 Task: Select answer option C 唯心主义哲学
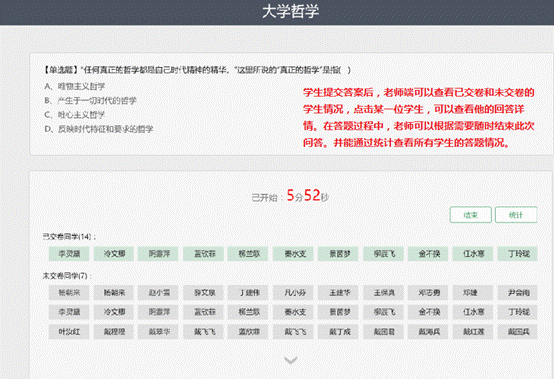[75, 115]
